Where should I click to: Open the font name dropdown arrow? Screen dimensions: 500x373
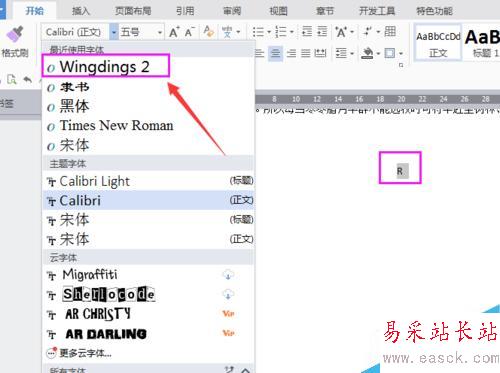[114, 32]
